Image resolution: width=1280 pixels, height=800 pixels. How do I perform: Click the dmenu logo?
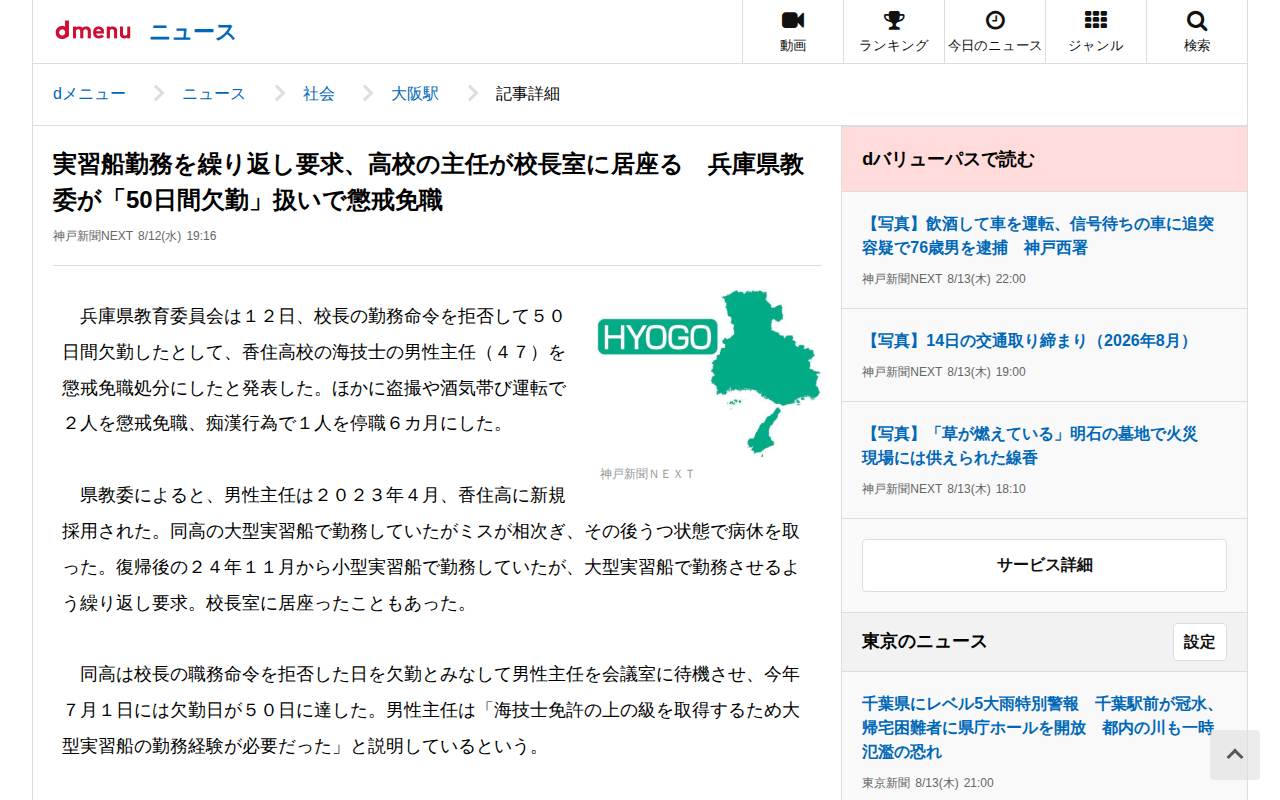coord(93,31)
